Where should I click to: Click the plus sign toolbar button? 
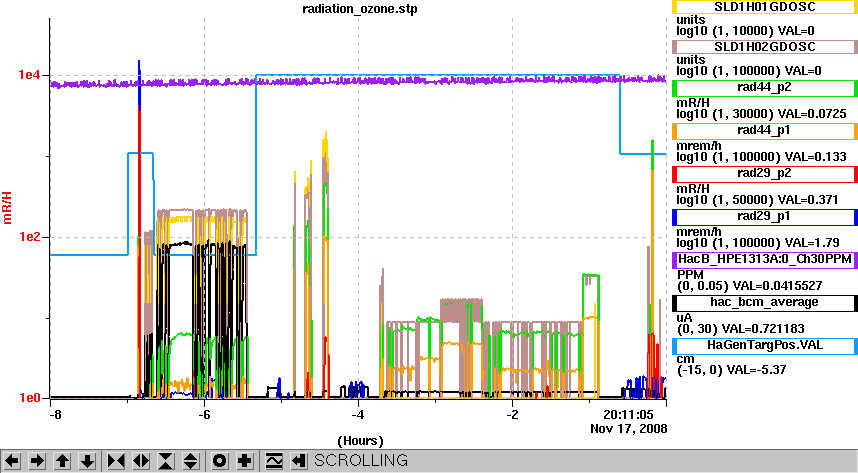click(245, 461)
